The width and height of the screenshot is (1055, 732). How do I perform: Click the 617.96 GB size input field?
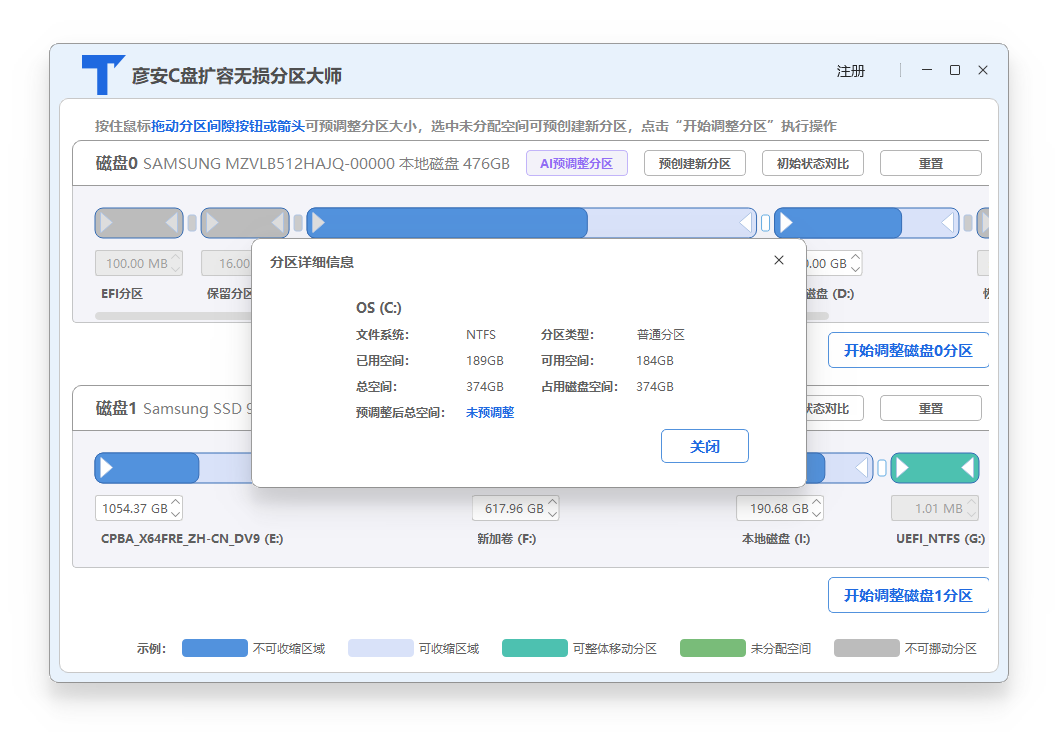515,509
